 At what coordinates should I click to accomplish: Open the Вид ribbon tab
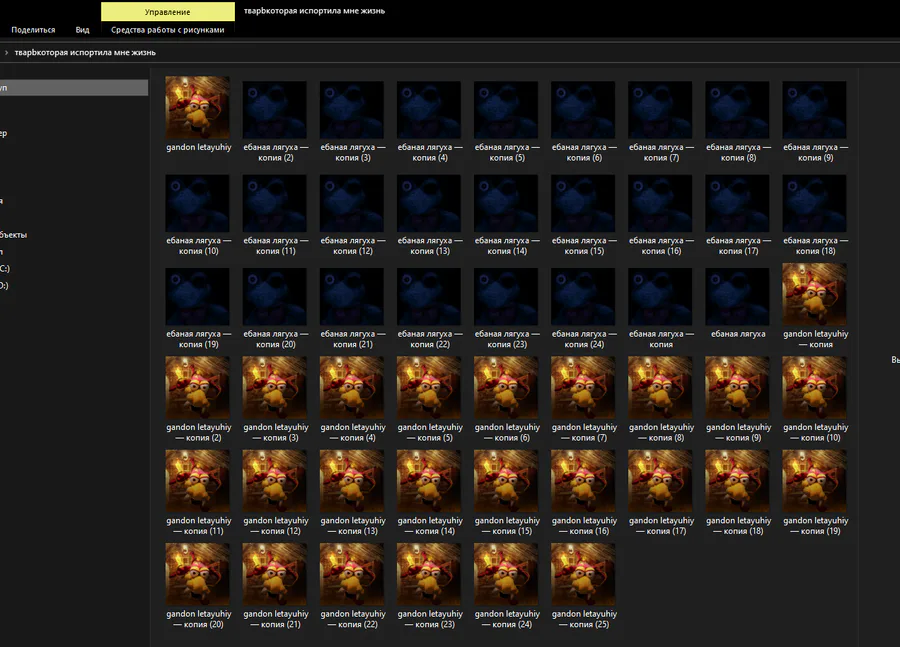83,30
